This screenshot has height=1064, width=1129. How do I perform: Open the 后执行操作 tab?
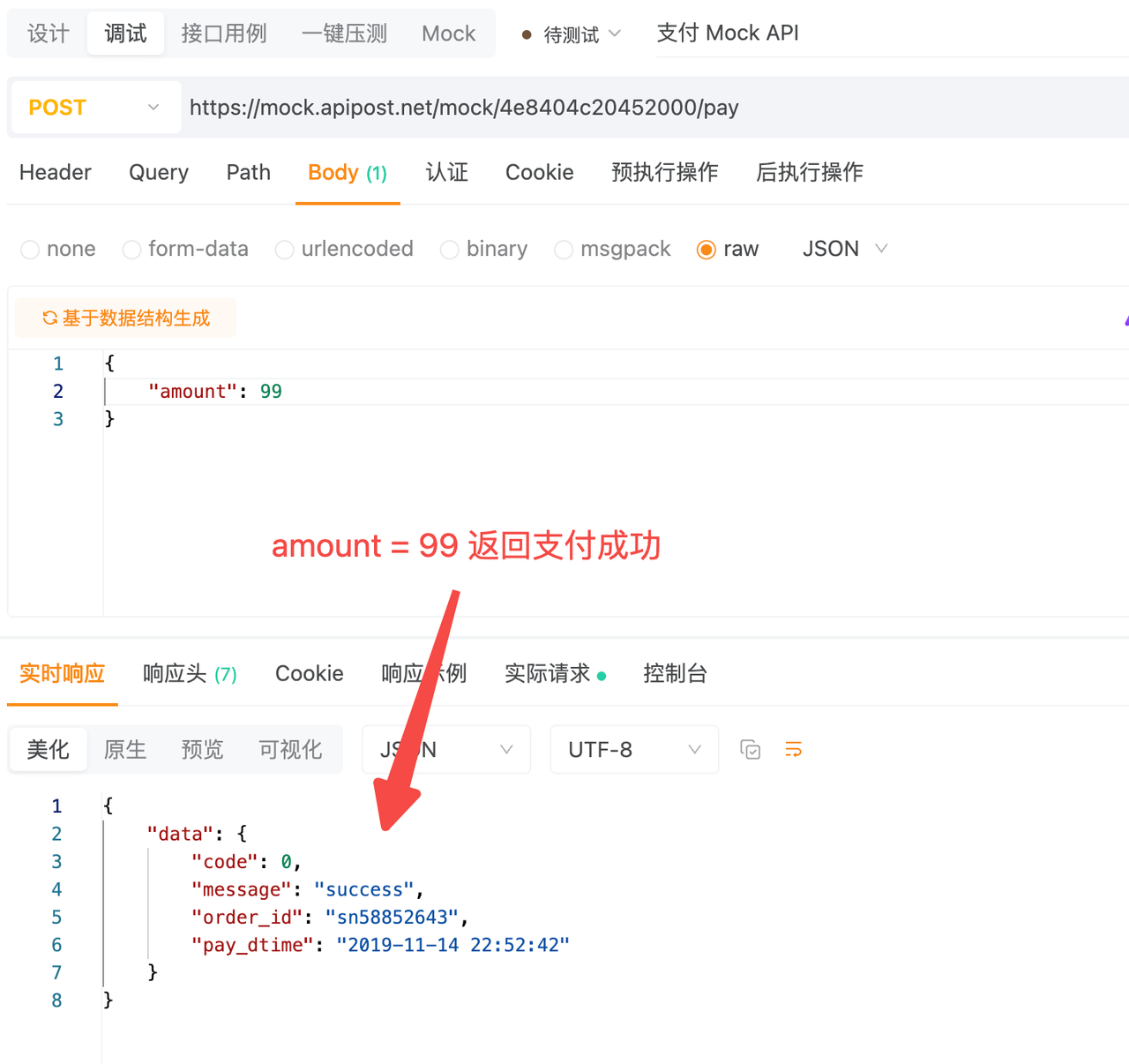point(809,173)
